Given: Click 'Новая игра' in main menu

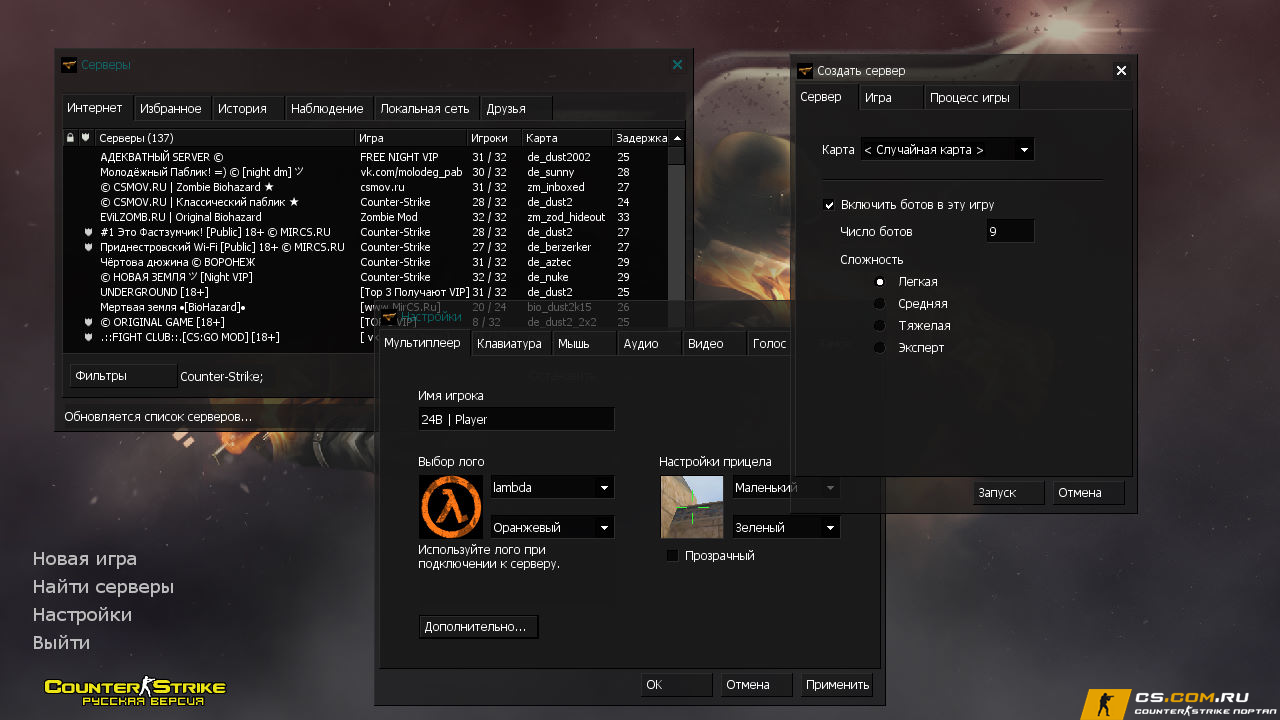Looking at the screenshot, I should click(85, 559).
